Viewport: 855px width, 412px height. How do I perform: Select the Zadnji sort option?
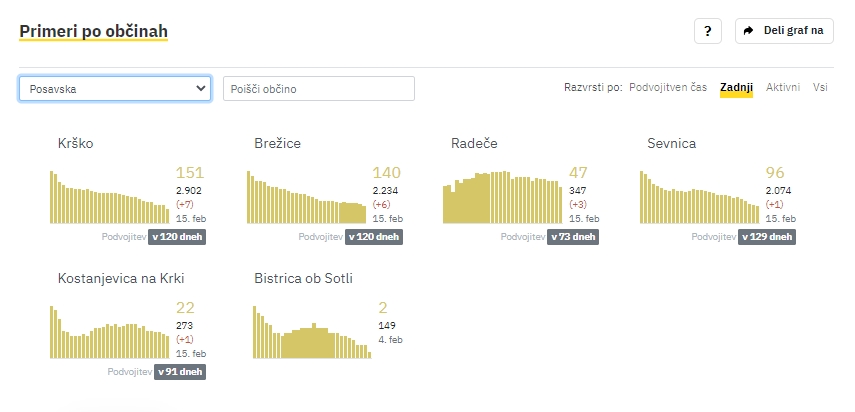click(736, 87)
